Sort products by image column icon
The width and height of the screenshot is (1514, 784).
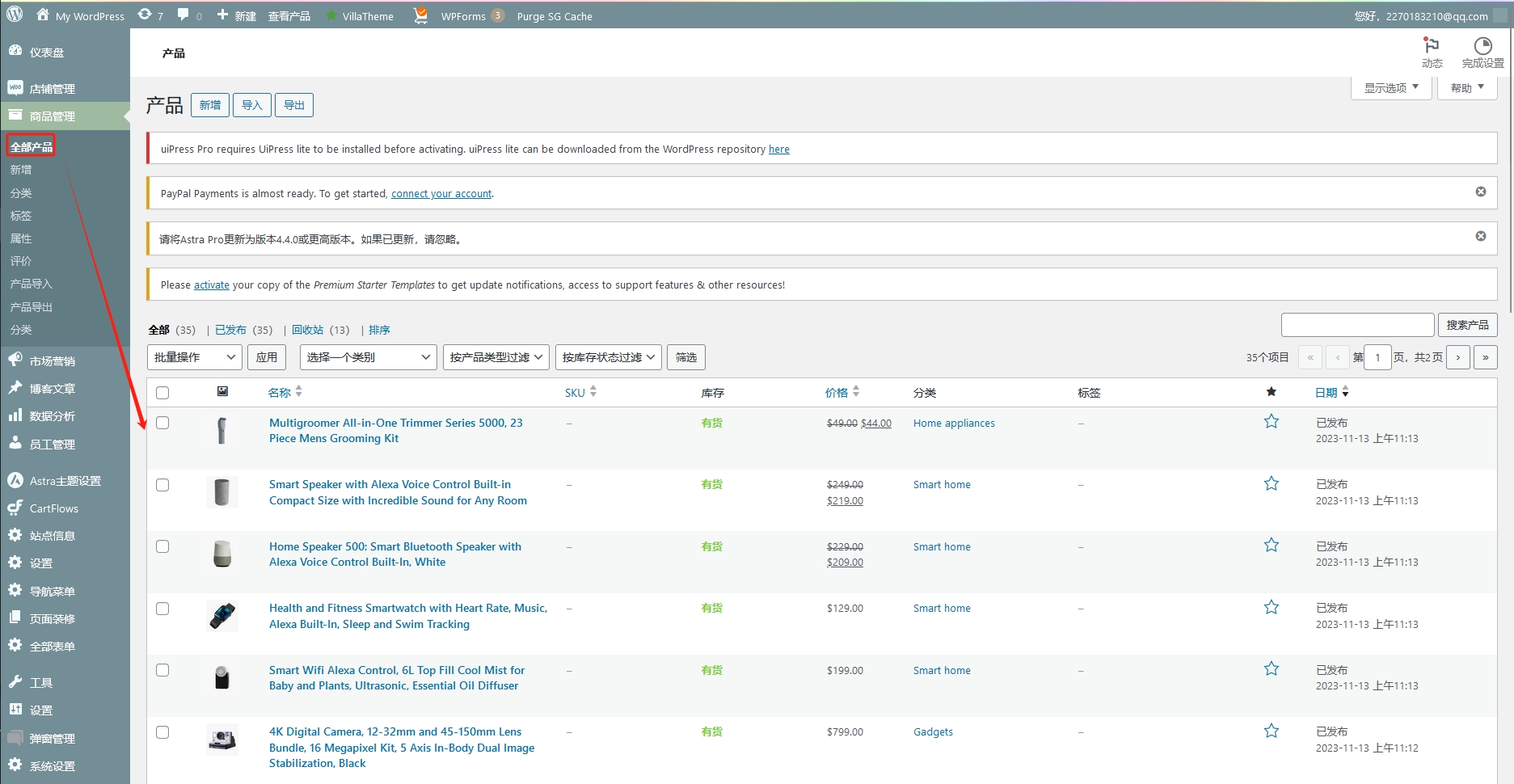click(x=222, y=392)
